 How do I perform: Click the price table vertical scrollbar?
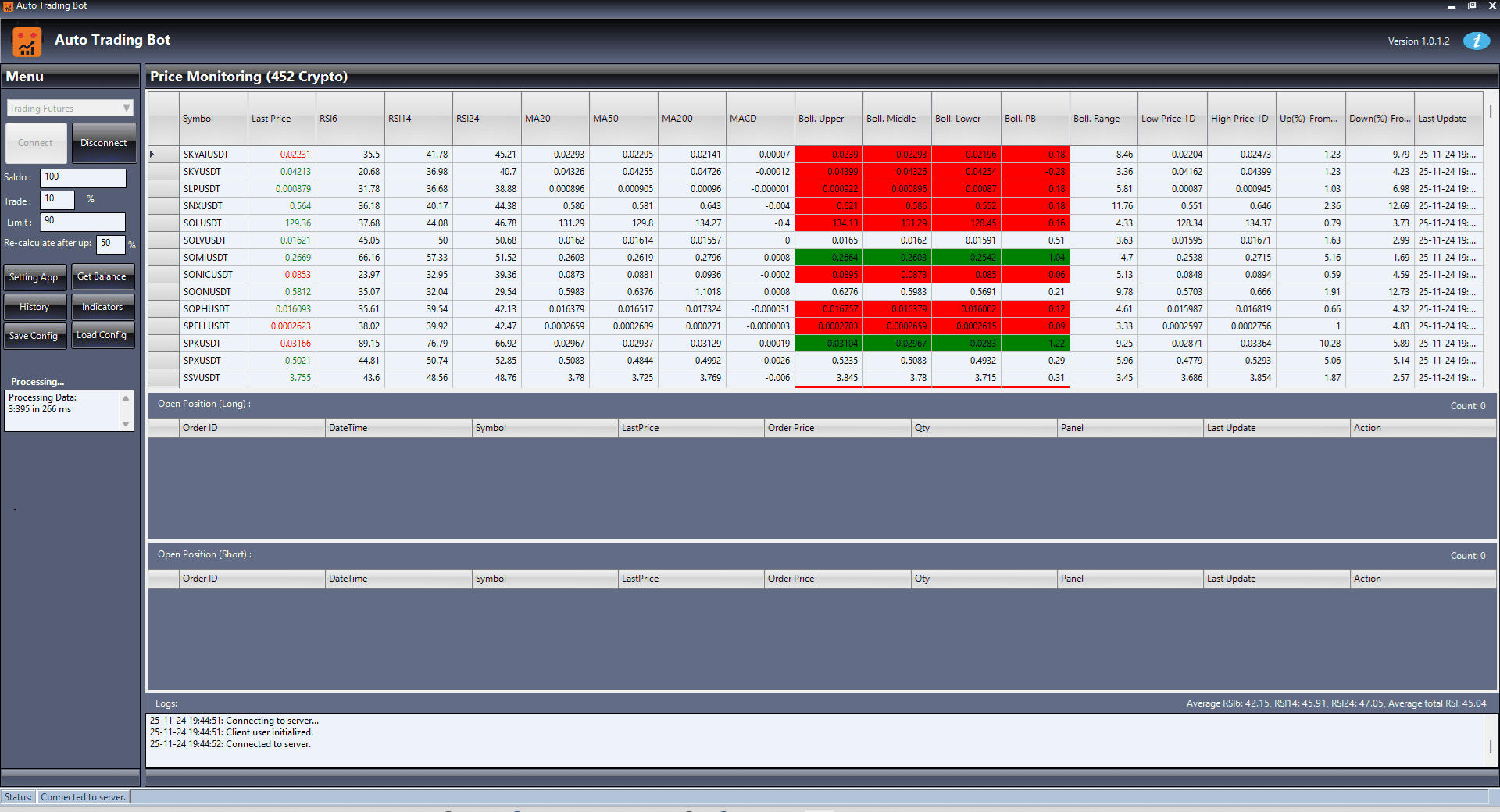click(1491, 112)
